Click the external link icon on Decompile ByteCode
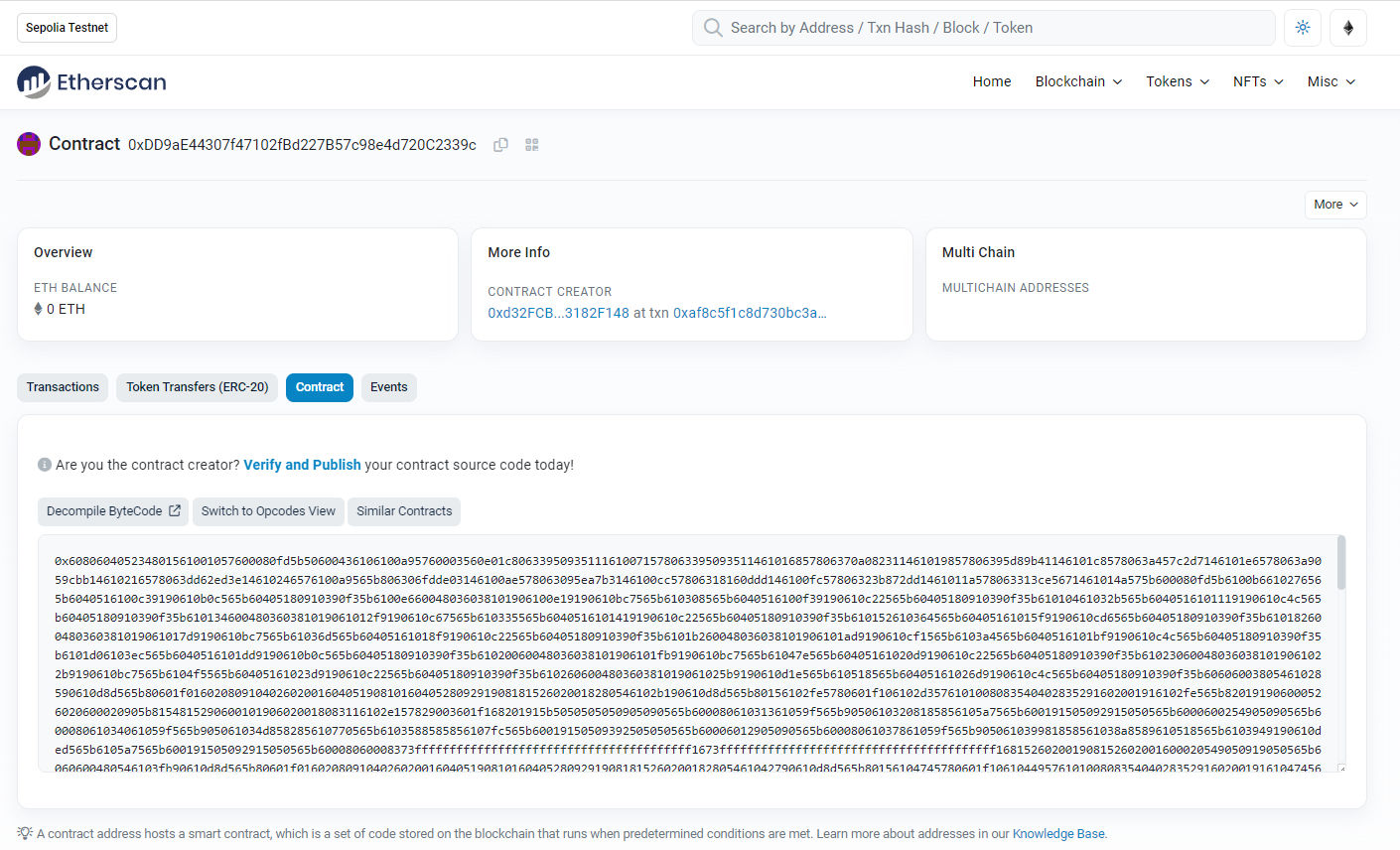The height and width of the screenshot is (850, 1400). (x=175, y=511)
